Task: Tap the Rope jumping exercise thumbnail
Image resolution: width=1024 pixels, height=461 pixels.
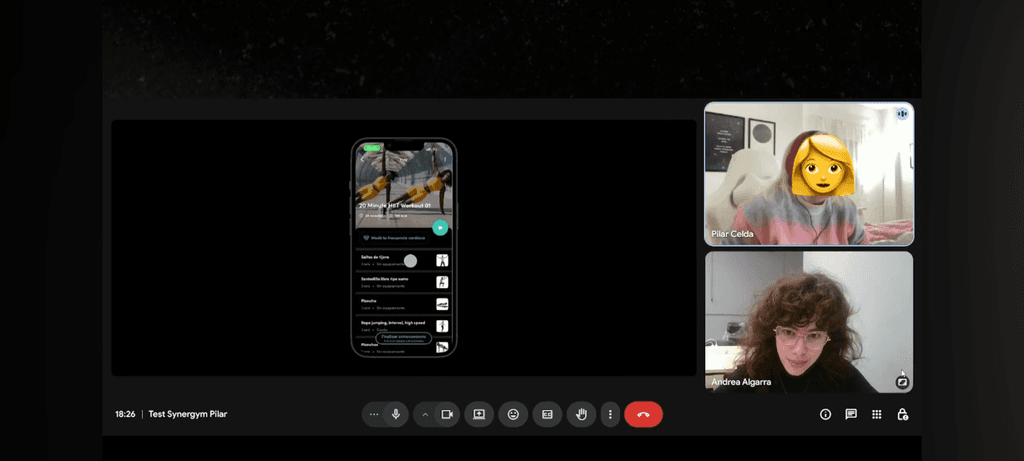Action: (x=442, y=326)
